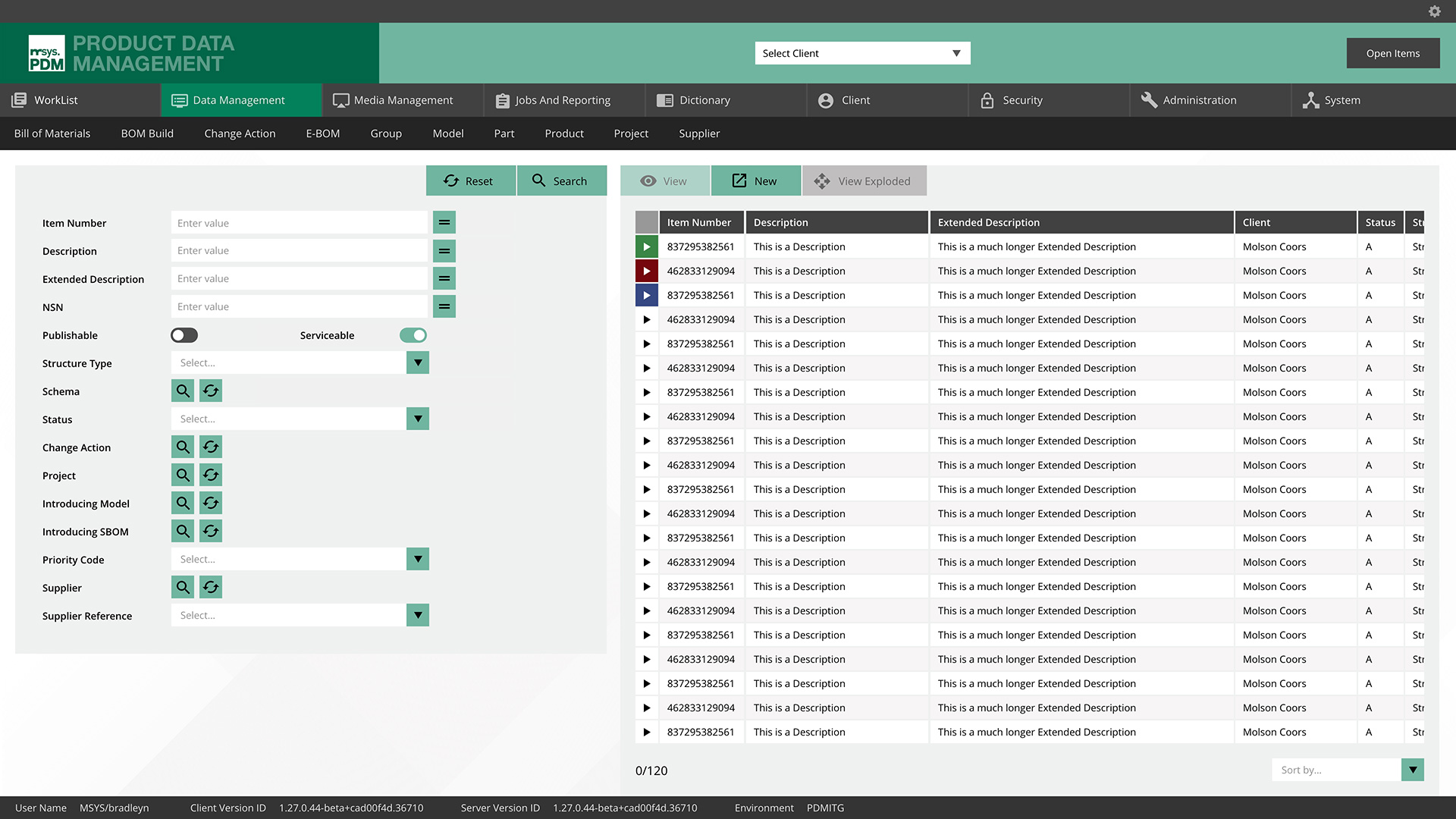Expand the green-marked first result row
Image resolution: width=1456 pixels, height=819 pixels.
646,246
